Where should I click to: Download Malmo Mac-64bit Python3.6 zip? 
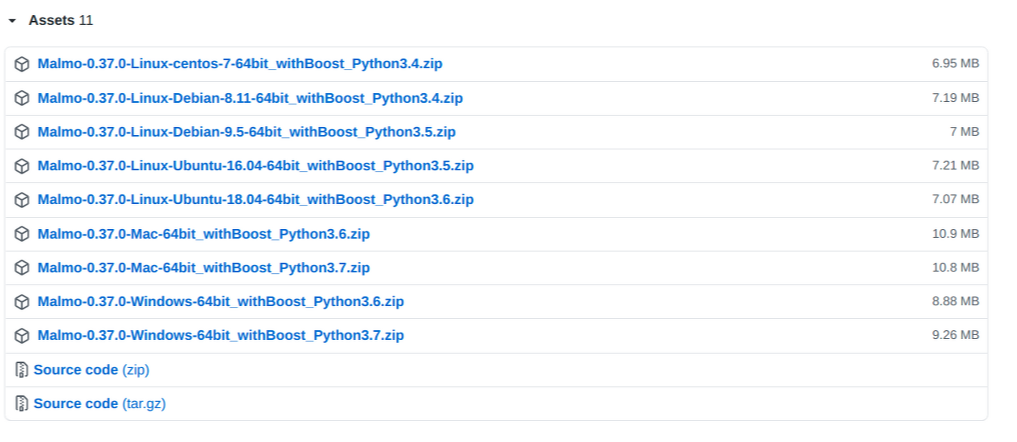[x=204, y=234]
